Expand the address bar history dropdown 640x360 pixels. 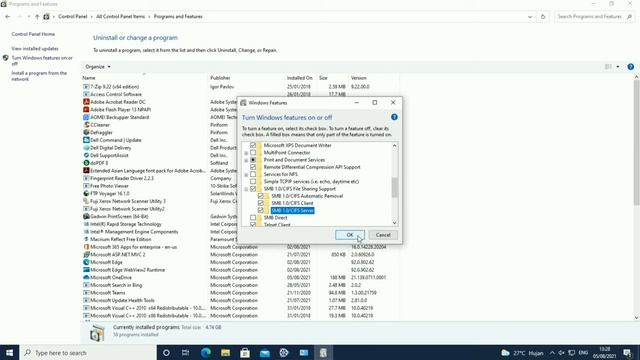click(530, 17)
